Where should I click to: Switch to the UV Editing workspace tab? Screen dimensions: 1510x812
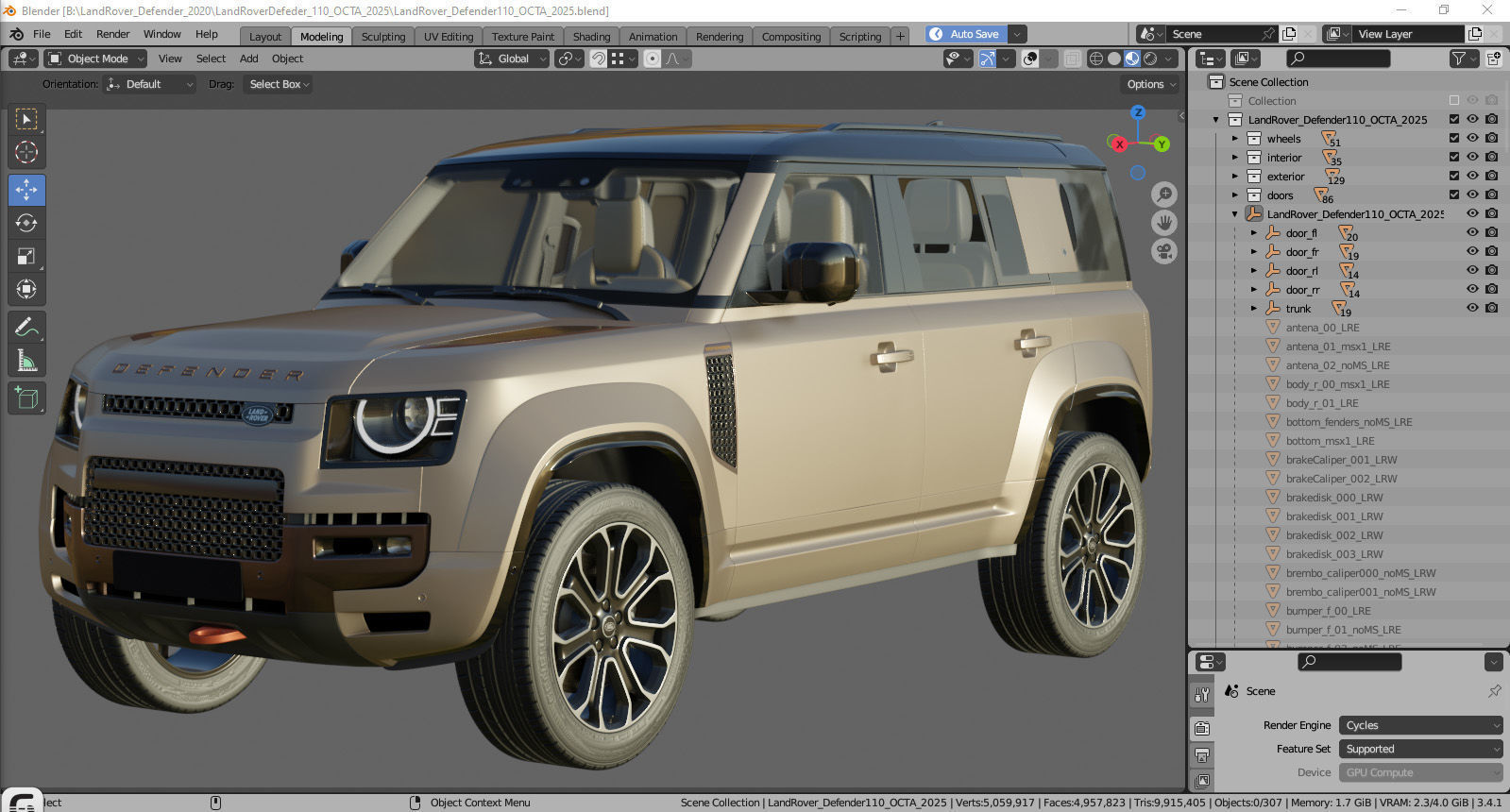point(449,37)
